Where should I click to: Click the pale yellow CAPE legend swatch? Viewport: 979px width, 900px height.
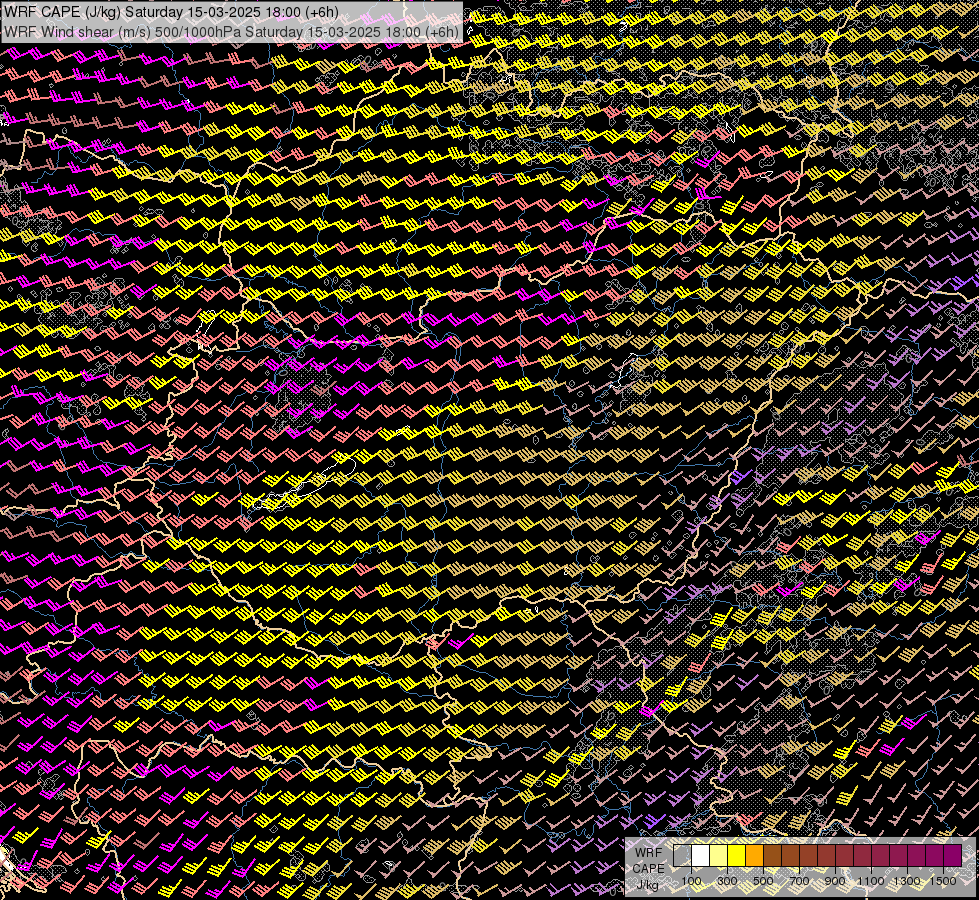(719, 855)
